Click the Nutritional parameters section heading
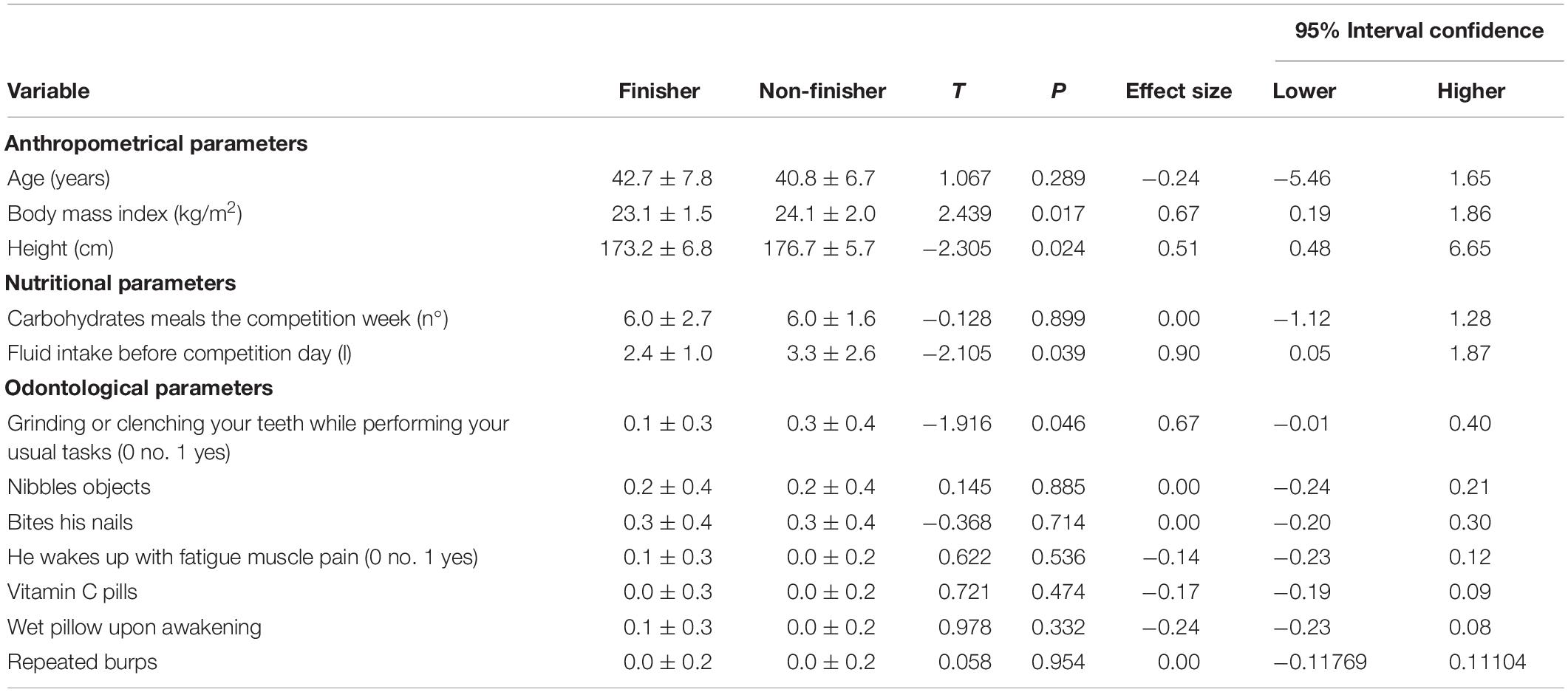 [x=120, y=284]
